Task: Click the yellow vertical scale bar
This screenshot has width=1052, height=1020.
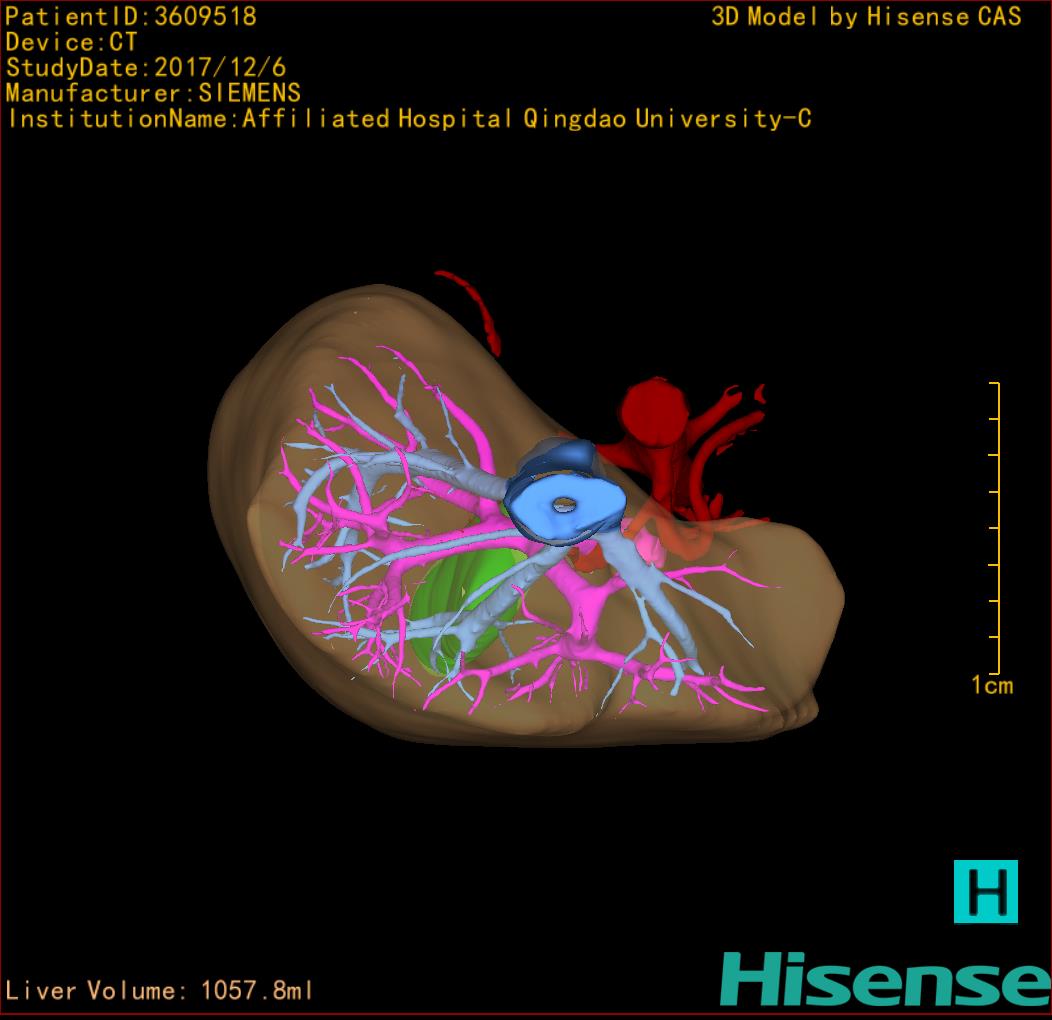Action: 997,528
